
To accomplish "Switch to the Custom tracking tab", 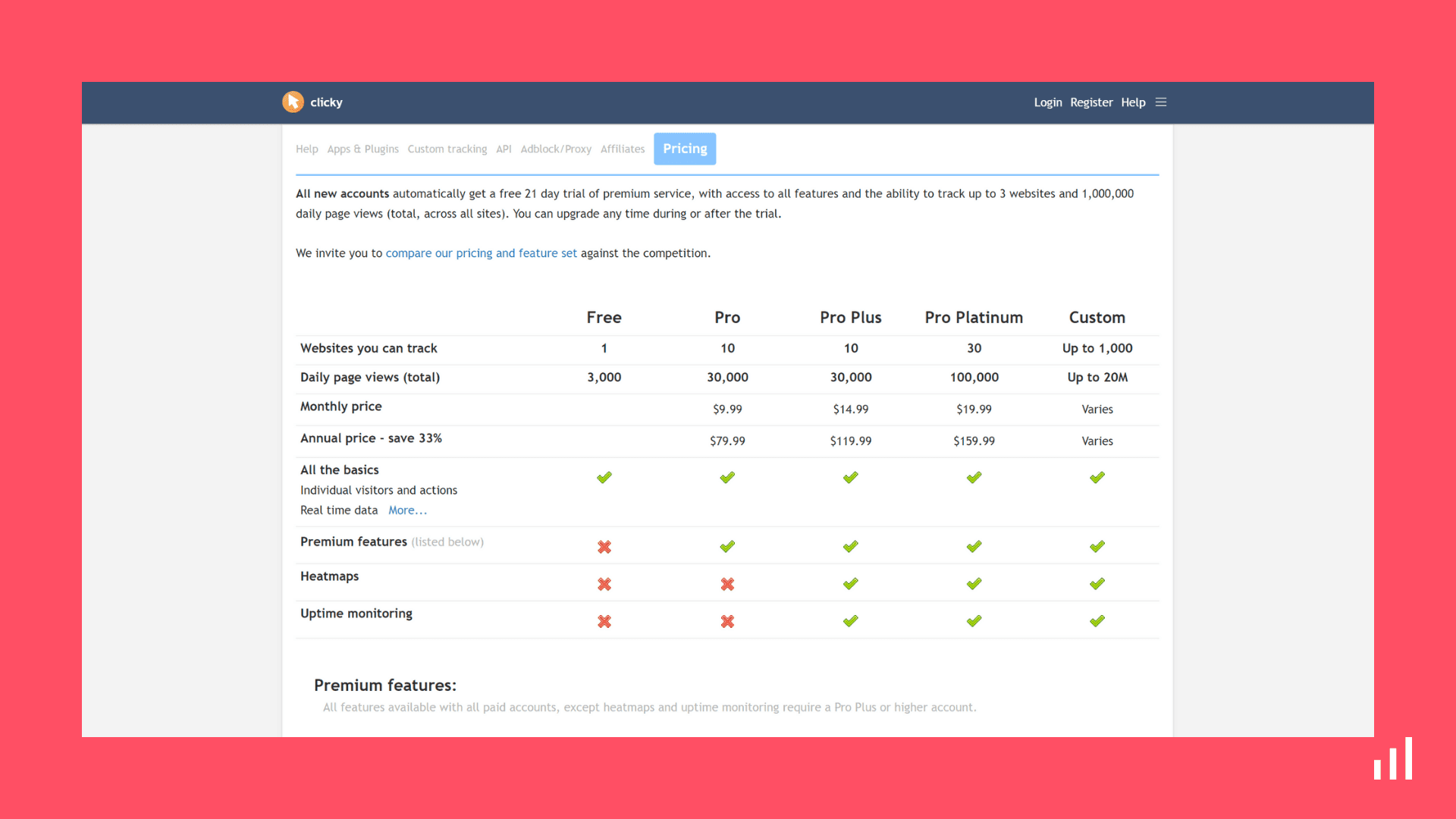I will 447,149.
